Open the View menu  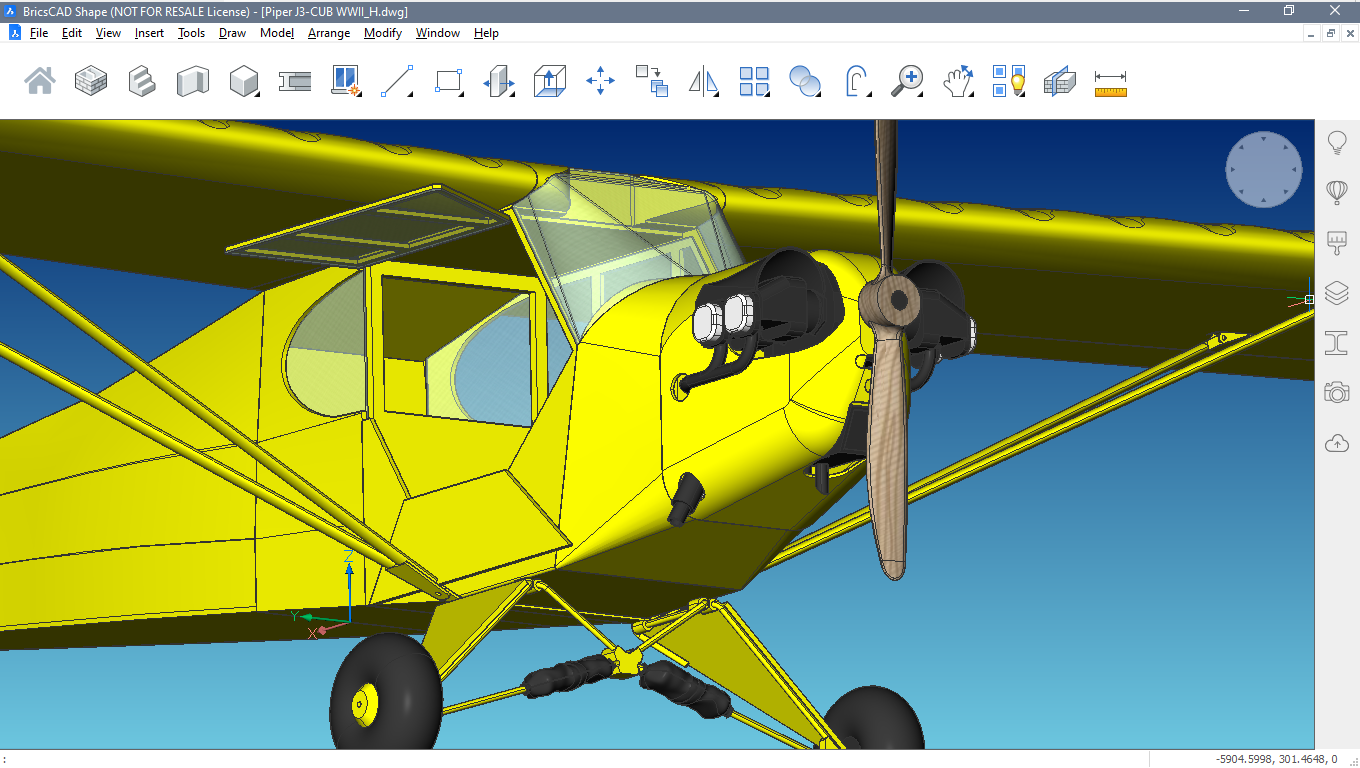point(108,33)
